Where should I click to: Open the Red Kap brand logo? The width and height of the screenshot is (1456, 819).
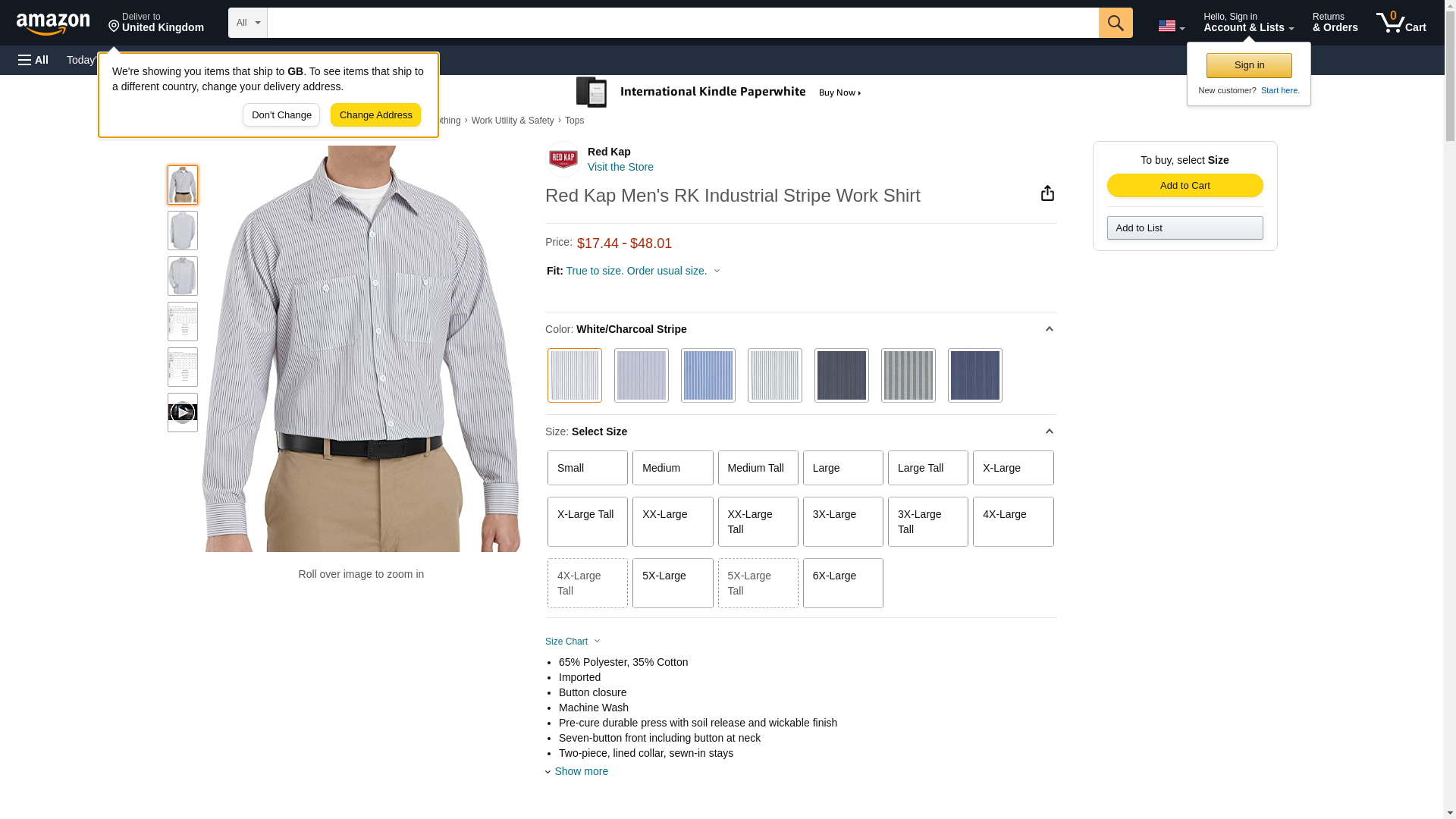coord(563,159)
